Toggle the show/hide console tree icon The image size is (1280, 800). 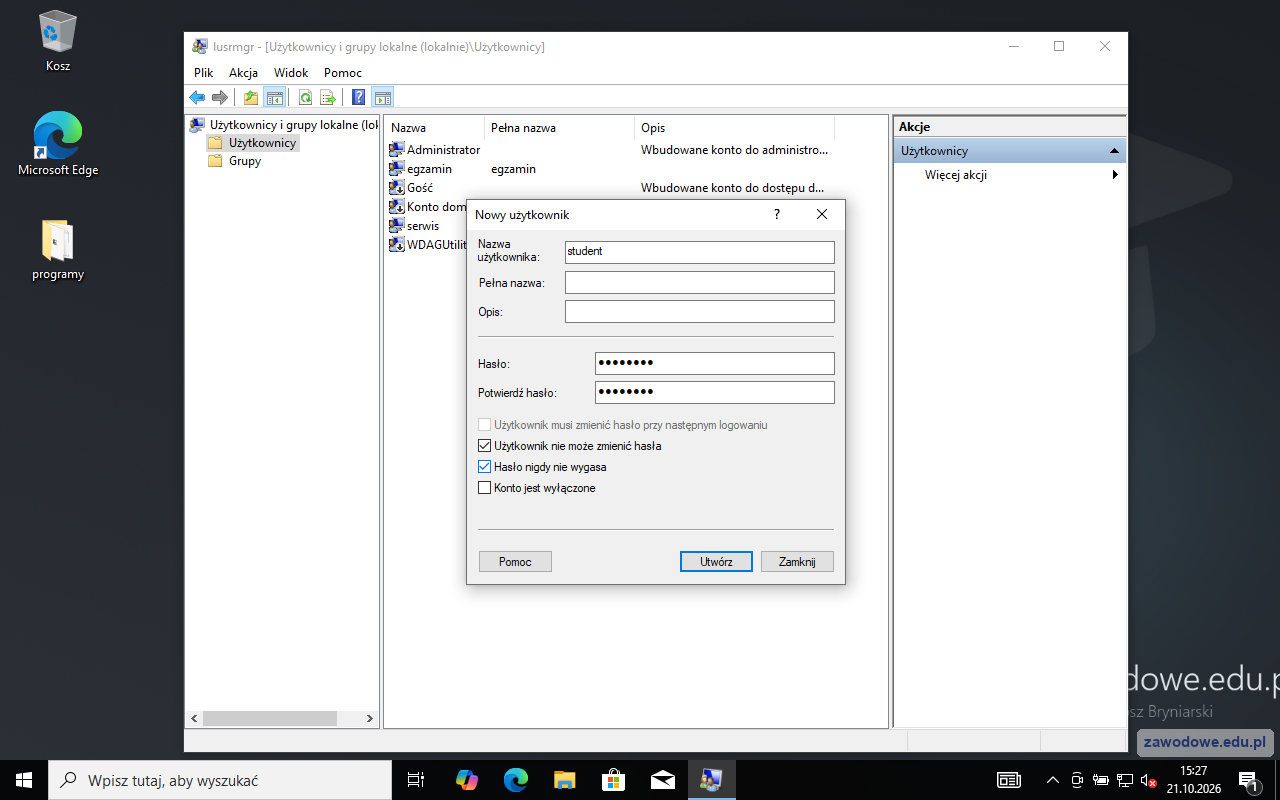pos(274,97)
